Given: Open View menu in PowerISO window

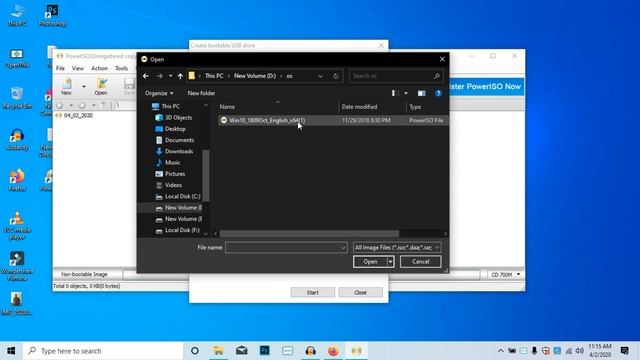Looking at the screenshot, I should pos(78,68).
